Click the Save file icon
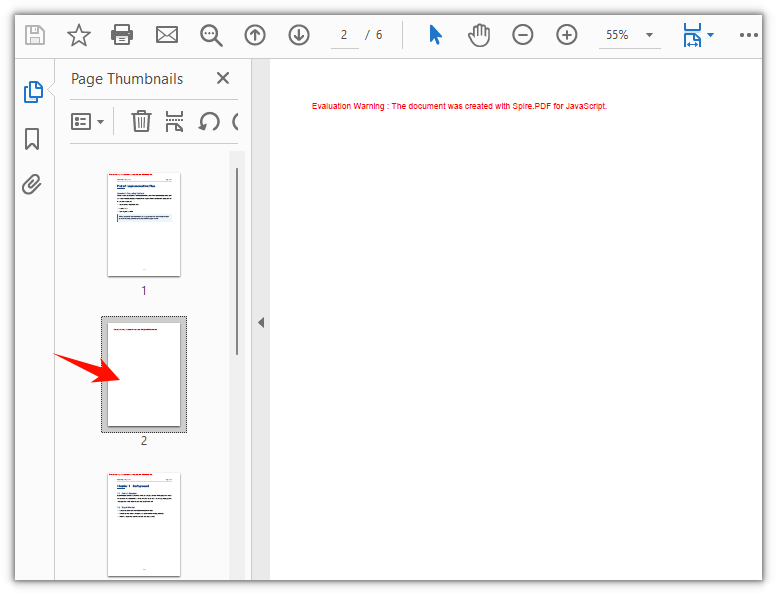This screenshot has width=777, height=595. coord(35,35)
